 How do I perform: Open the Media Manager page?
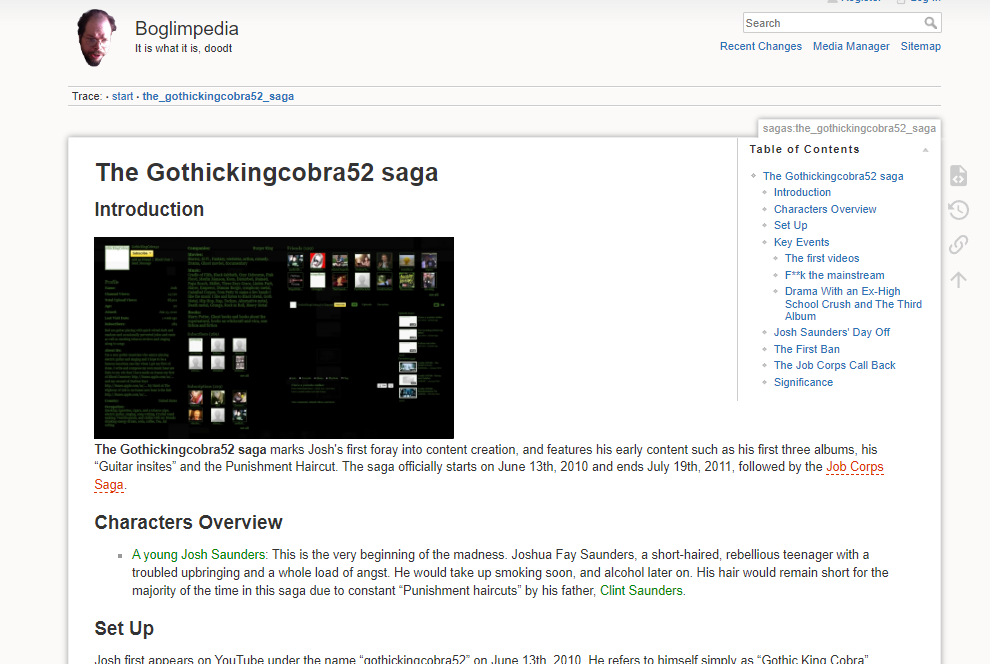(x=851, y=46)
